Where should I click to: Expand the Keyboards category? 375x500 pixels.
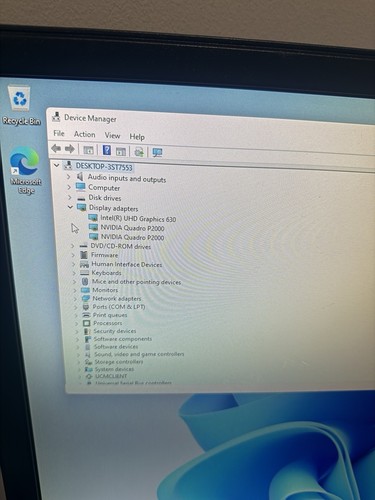coord(74,273)
